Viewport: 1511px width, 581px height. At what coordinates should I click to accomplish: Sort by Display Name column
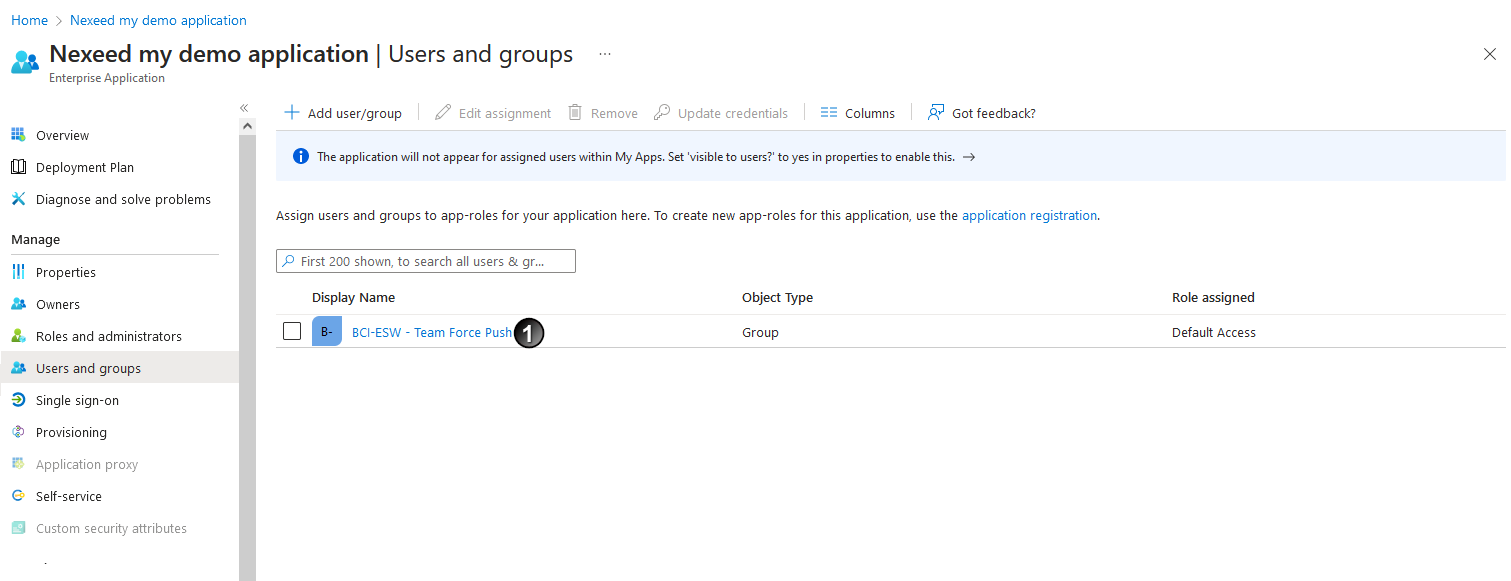pos(353,297)
